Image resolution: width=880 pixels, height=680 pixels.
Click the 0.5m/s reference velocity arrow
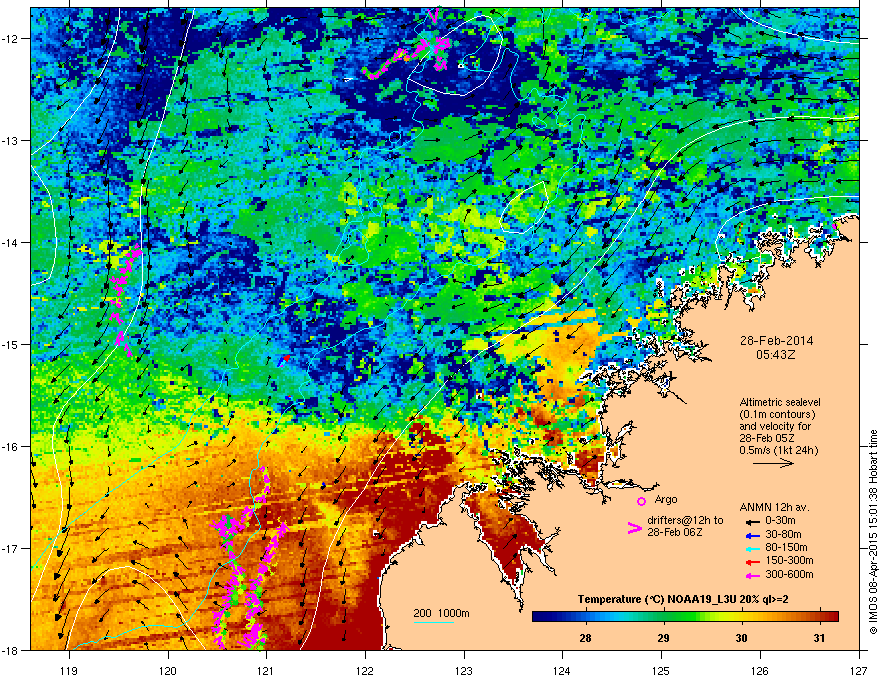(x=773, y=463)
